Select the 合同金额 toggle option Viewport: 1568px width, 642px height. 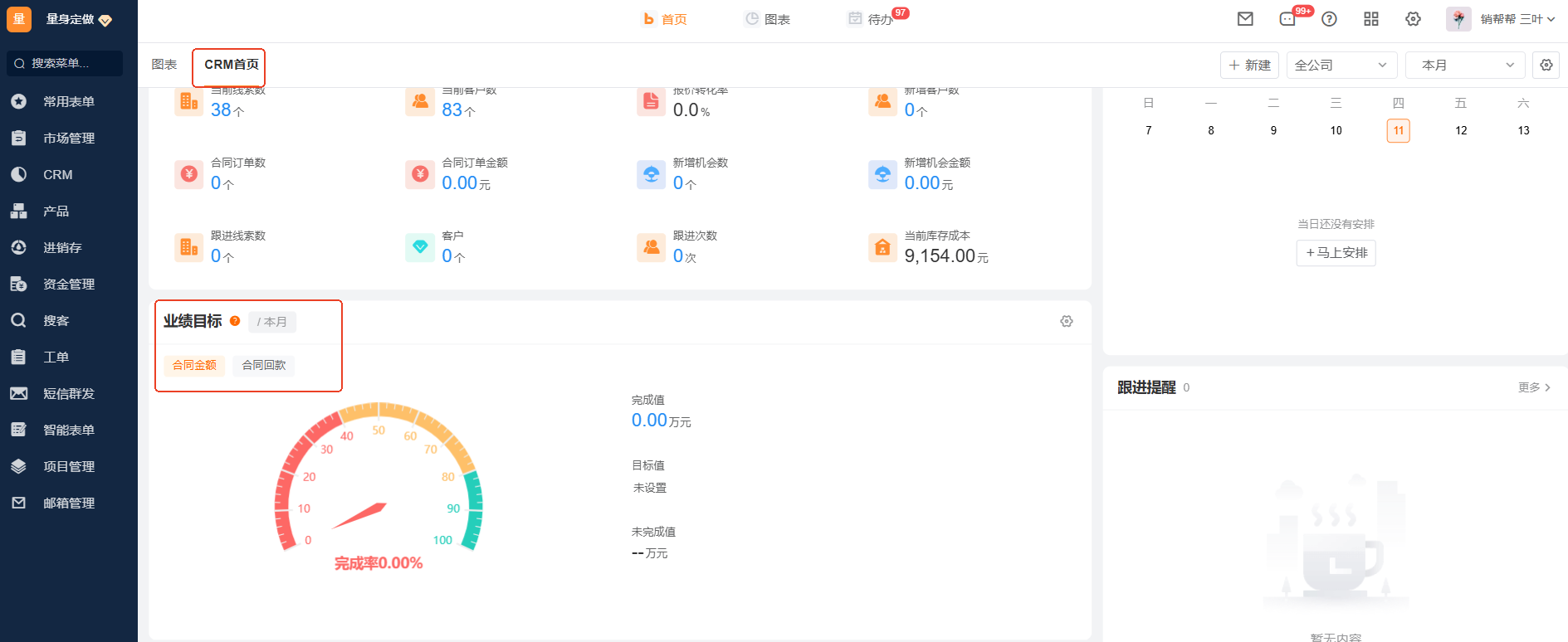[x=194, y=365]
